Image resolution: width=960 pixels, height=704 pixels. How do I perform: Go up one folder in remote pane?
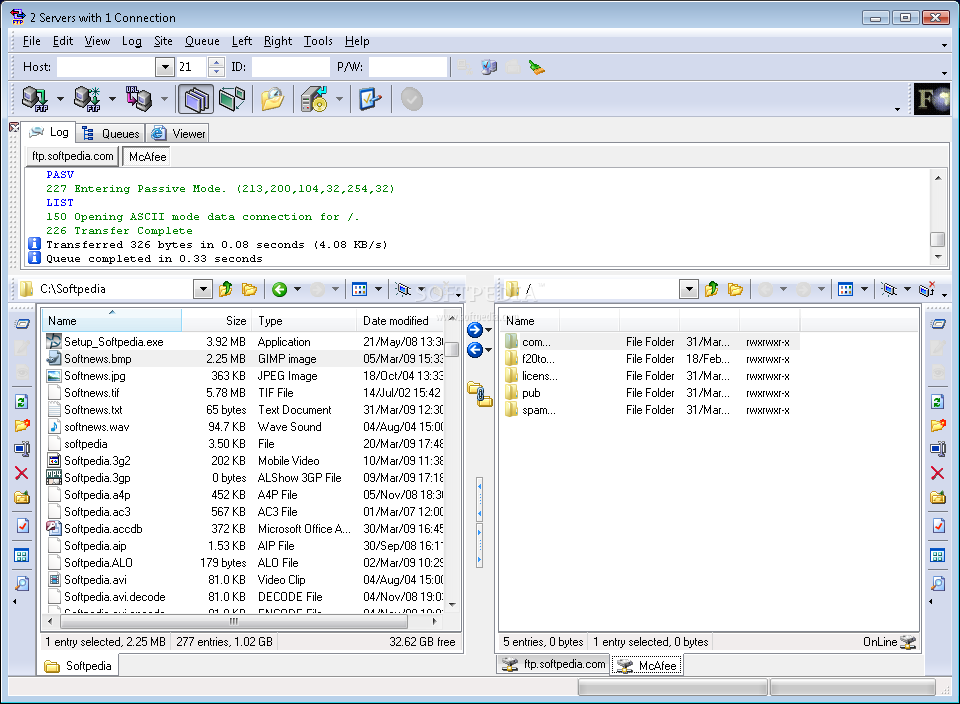(711, 289)
